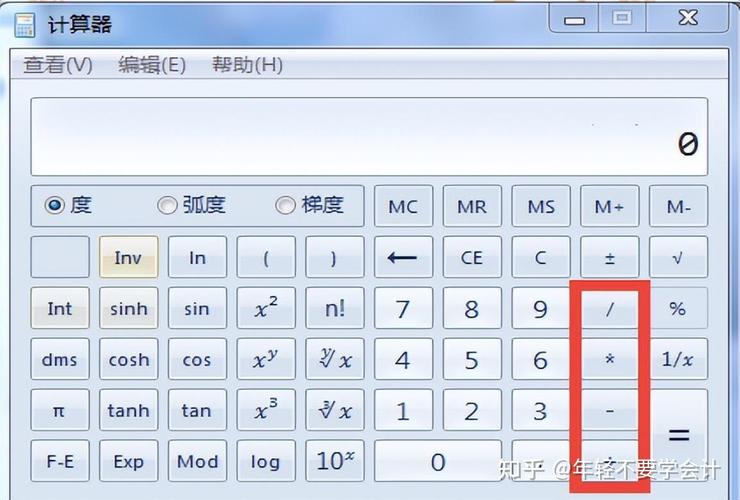Open the 帮助(H) menu
The width and height of the screenshot is (740, 500).
[247, 65]
